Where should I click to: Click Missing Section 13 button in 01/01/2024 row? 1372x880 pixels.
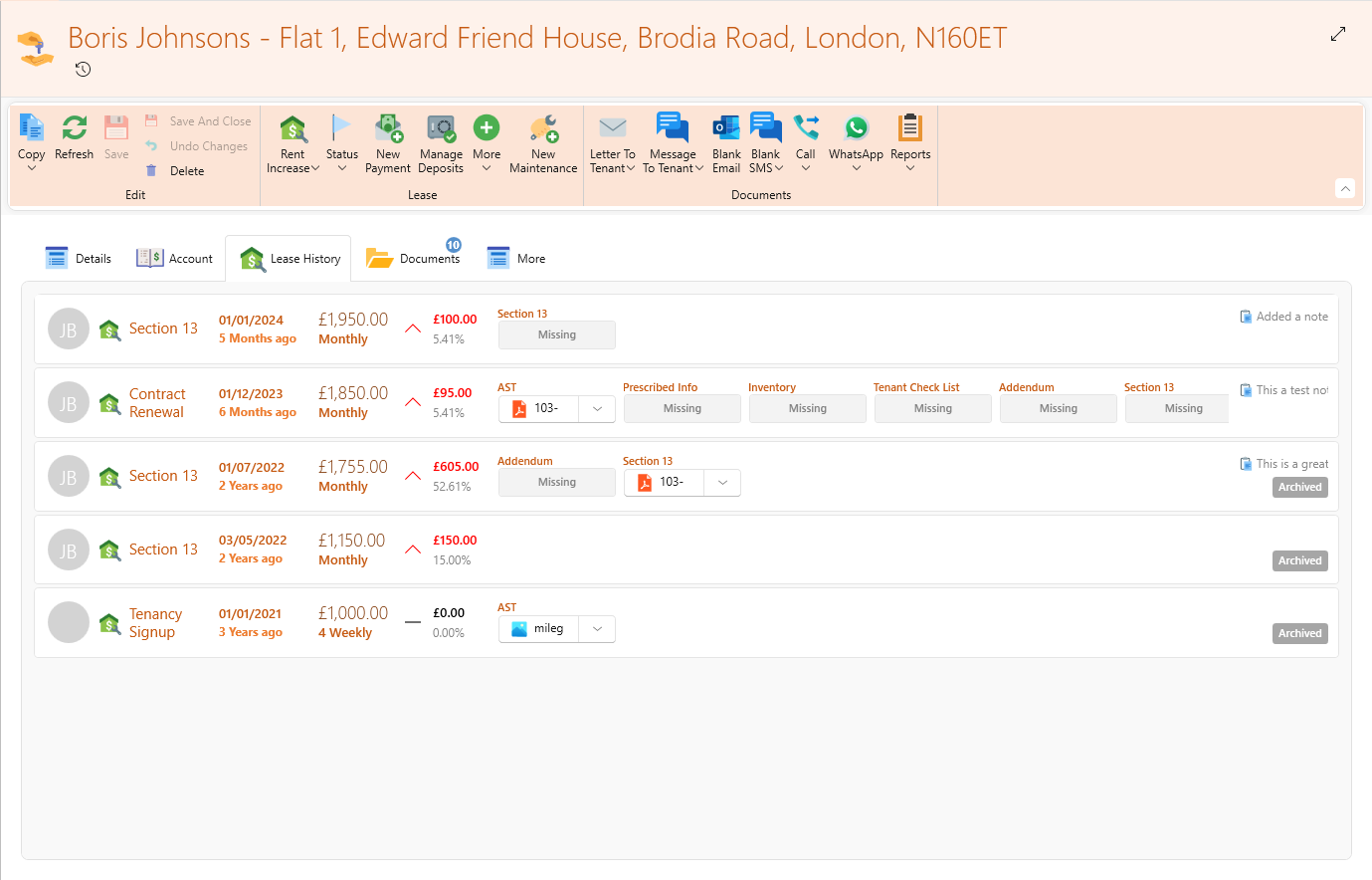pyautogui.click(x=557, y=334)
